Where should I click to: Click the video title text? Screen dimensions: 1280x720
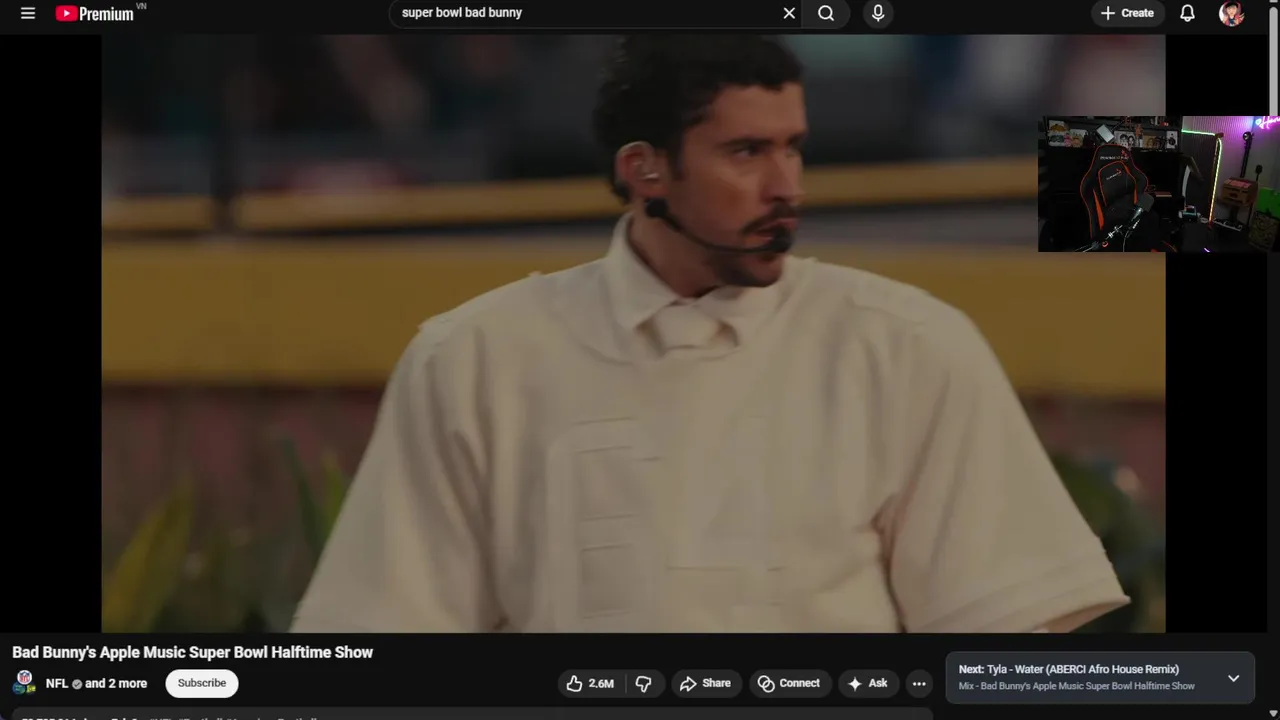coord(192,652)
